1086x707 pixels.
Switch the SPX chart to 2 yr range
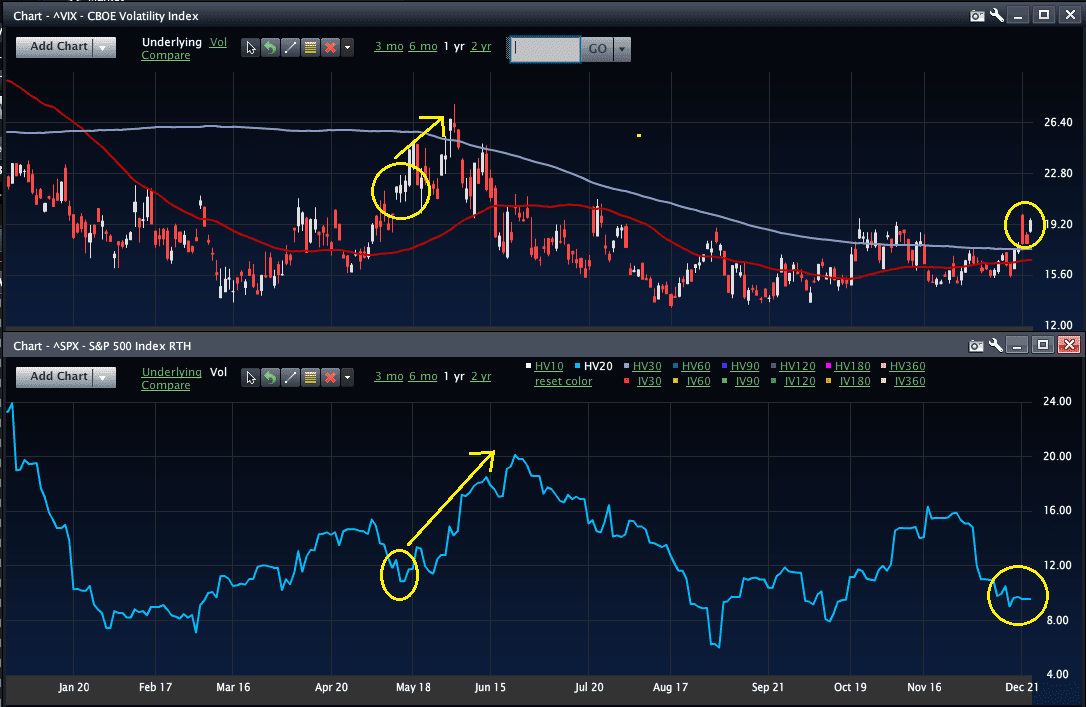[481, 376]
